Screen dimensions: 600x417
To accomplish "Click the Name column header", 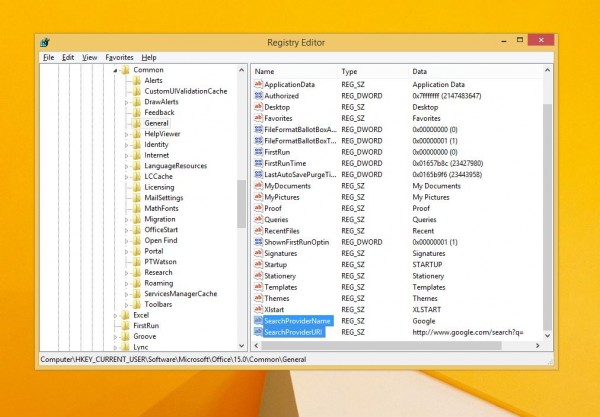I will coord(296,72).
